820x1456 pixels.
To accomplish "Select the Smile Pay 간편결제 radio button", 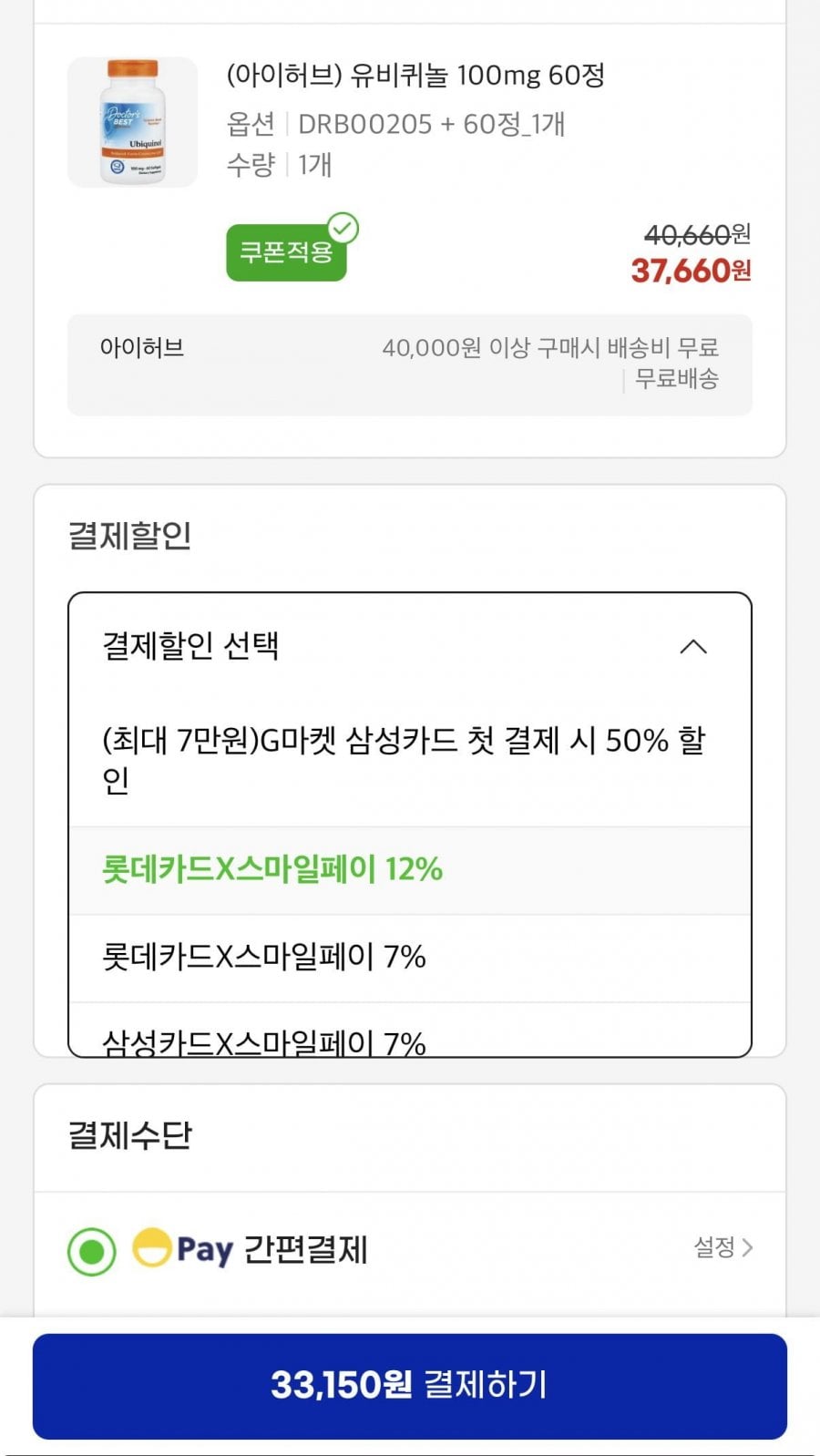I will 91,1251.
